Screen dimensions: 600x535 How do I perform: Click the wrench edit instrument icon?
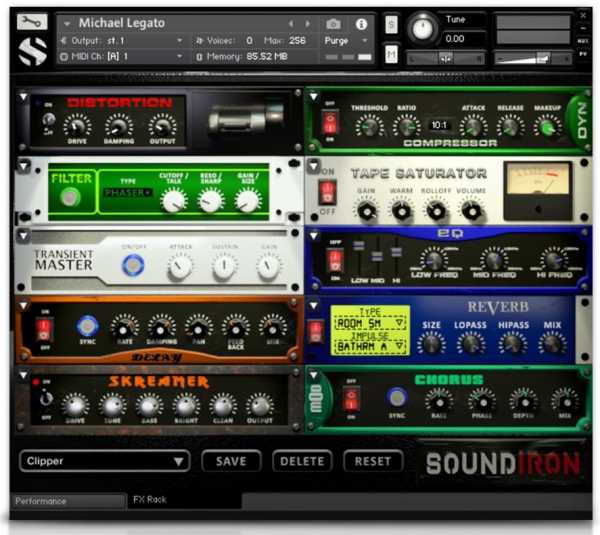[x=32, y=20]
